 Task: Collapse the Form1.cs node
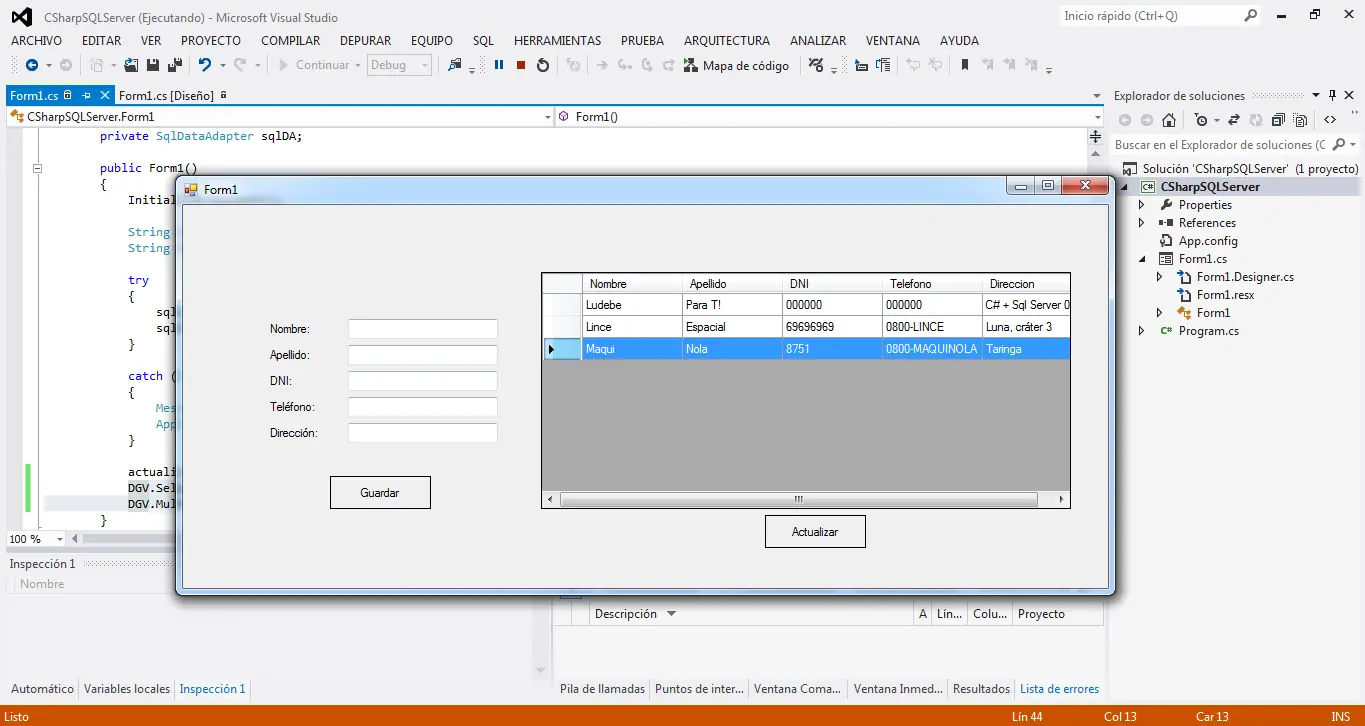pyautogui.click(x=1142, y=259)
